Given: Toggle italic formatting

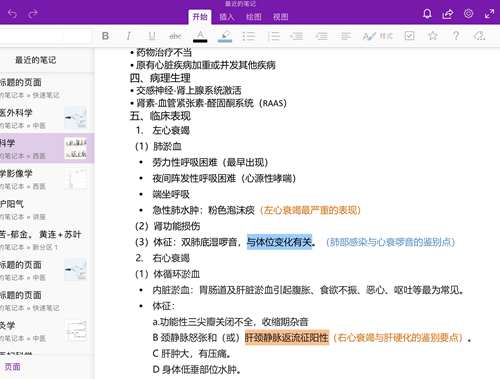Looking at the screenshot, I should coord(129,36).
